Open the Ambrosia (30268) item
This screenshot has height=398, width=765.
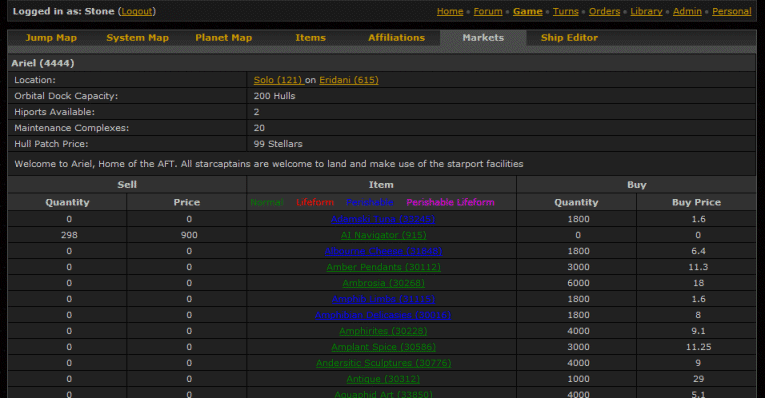point(383,283)
